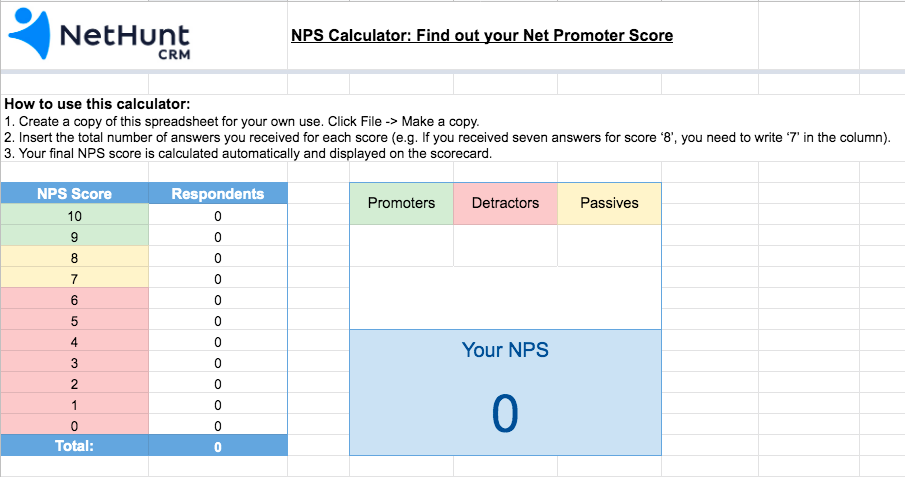Viewport: 905px width, 477px height.
Task: Select the Respondents cell for score 0
Action: pyautogui.click(x=218, y=426)
